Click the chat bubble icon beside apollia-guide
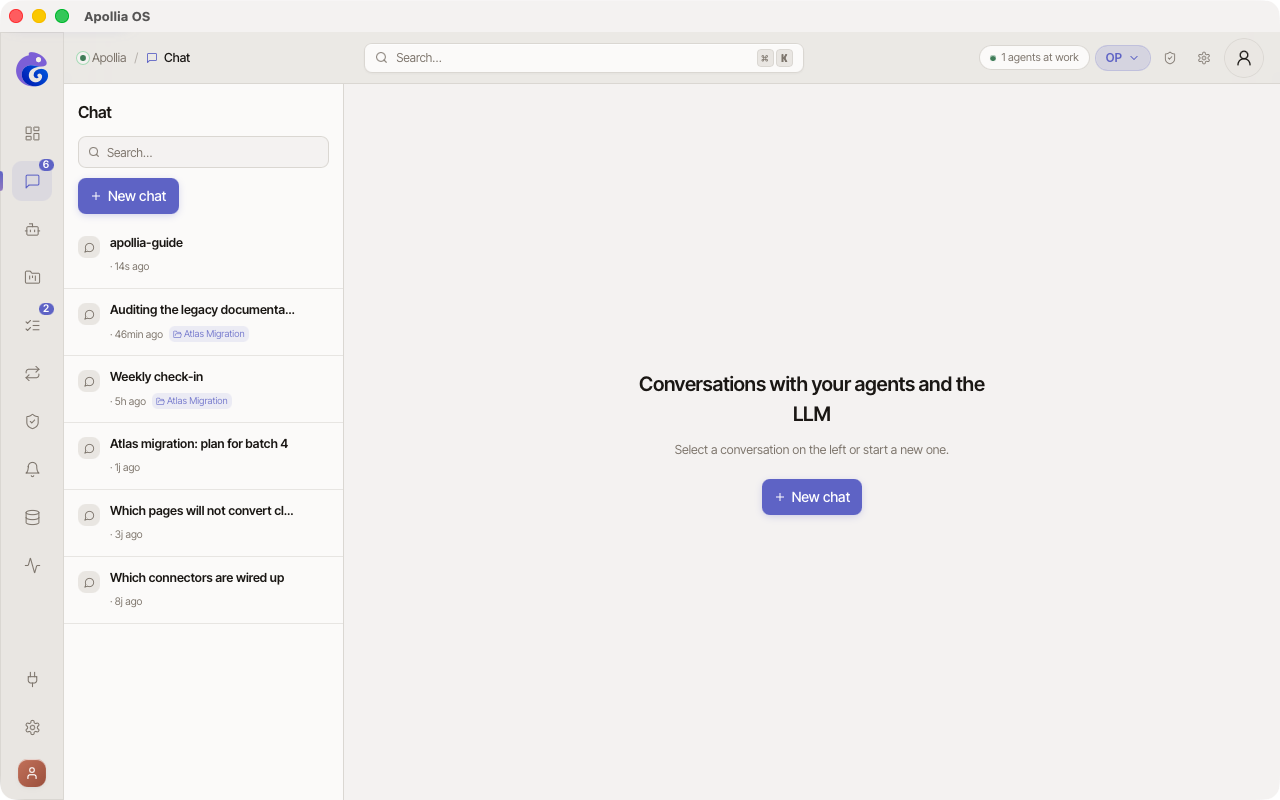 [x=89, y=247]
